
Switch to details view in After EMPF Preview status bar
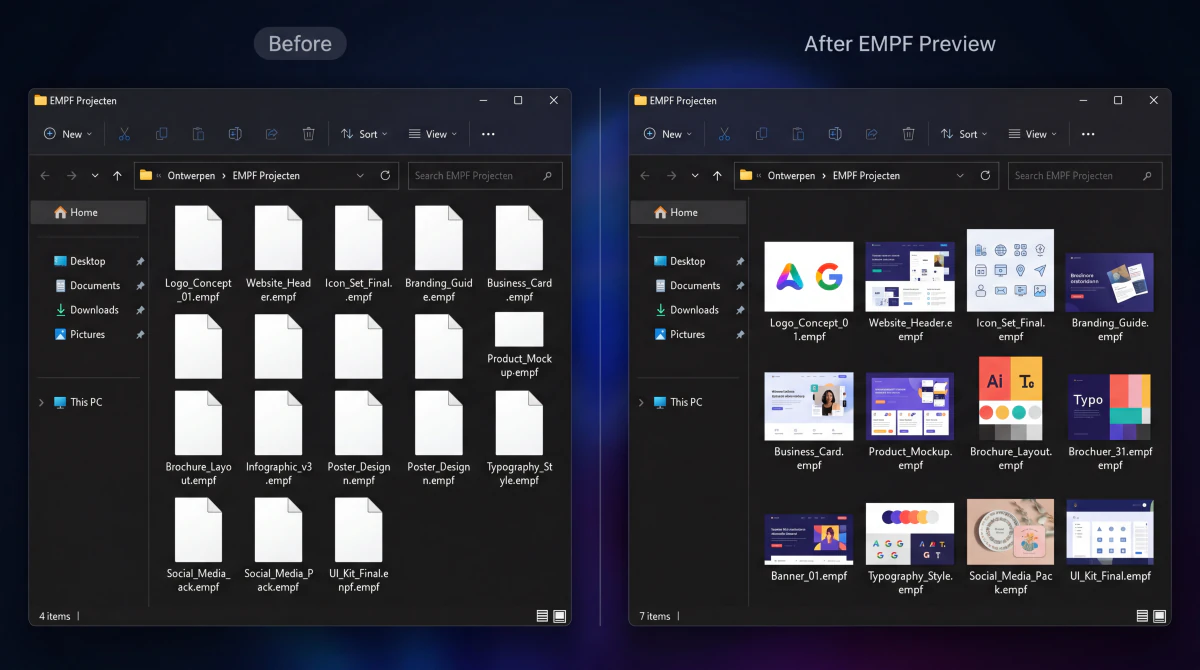(1142, 616)
